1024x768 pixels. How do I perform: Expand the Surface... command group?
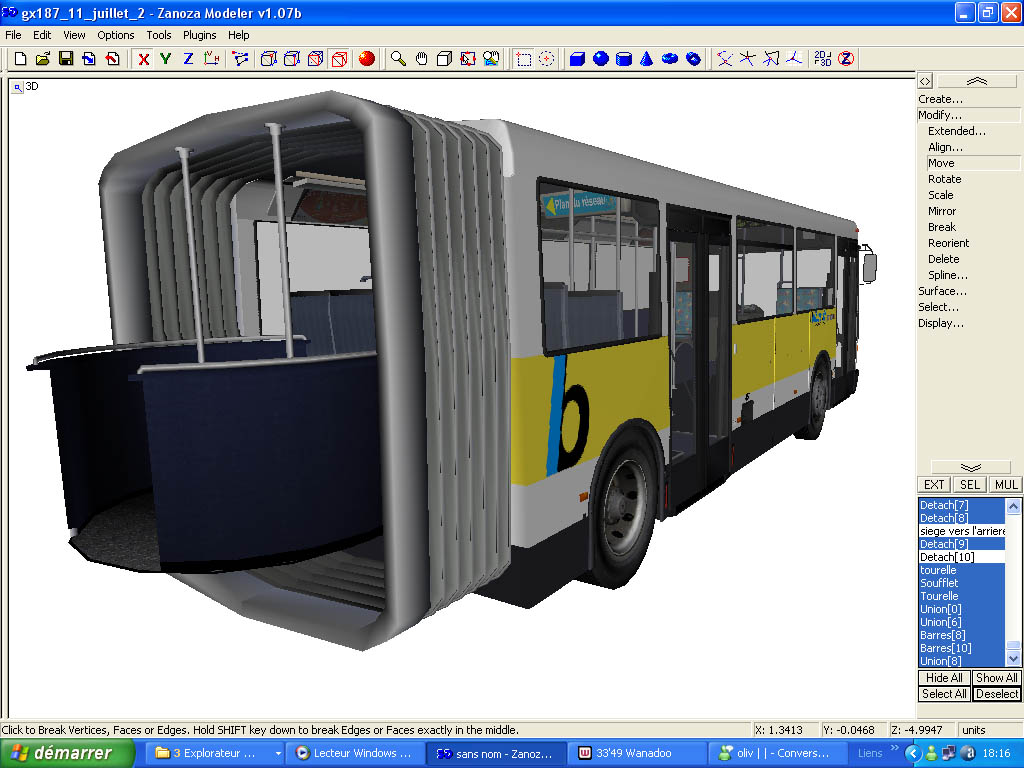(943, 291)
